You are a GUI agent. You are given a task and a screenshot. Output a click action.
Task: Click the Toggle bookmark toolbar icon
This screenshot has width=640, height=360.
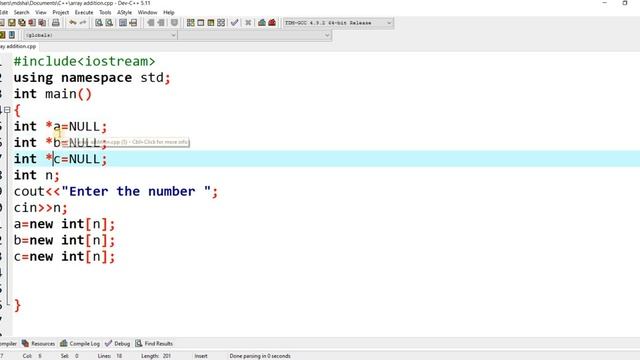(x=174, y=23)
